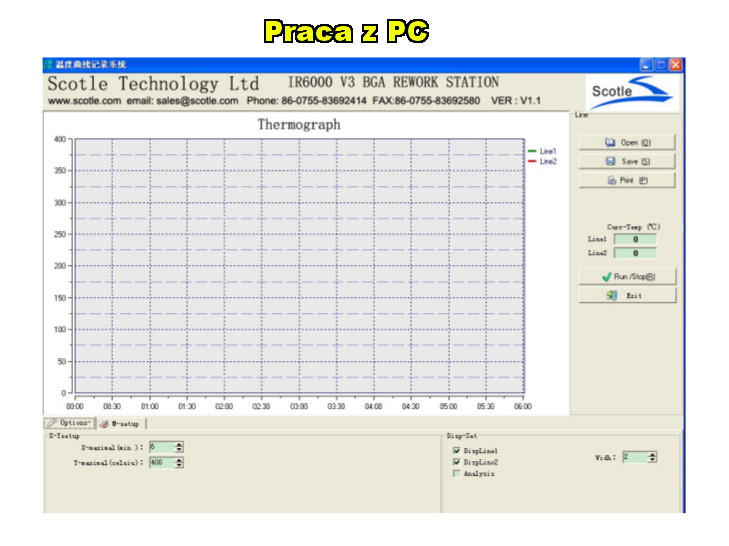Click the Line1 current temperature value
Viewport: 729px width, 546px height.
[x=636, y=239]
